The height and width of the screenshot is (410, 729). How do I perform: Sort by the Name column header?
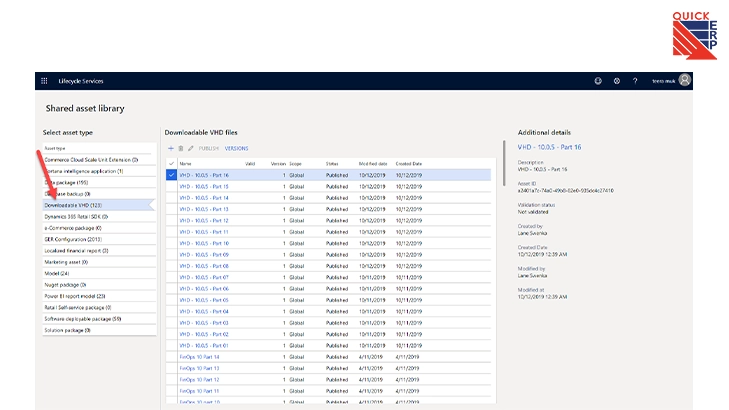pos(186,164)
